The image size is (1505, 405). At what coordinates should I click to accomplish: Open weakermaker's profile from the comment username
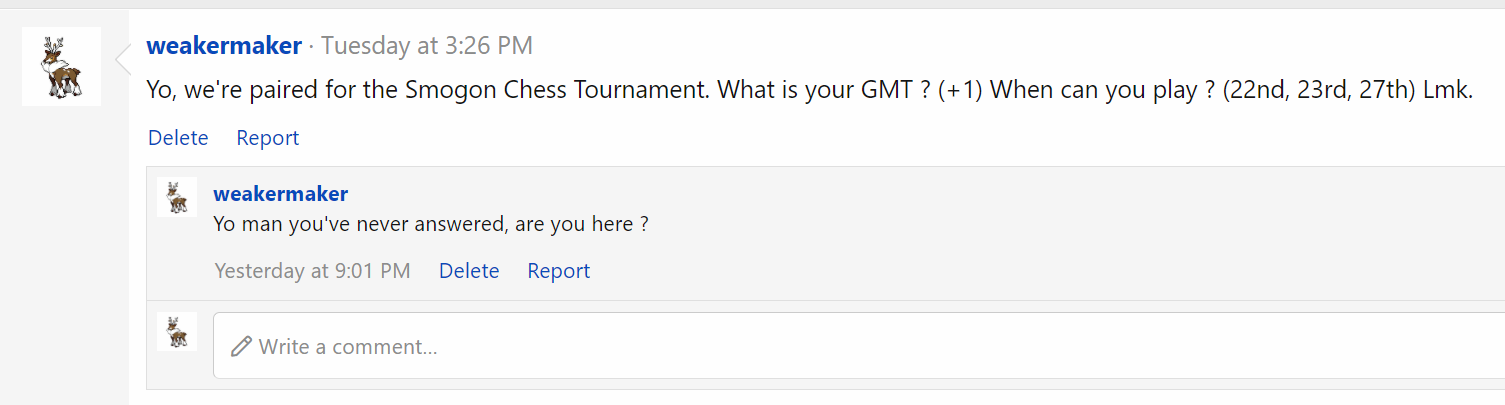point(281,194)
